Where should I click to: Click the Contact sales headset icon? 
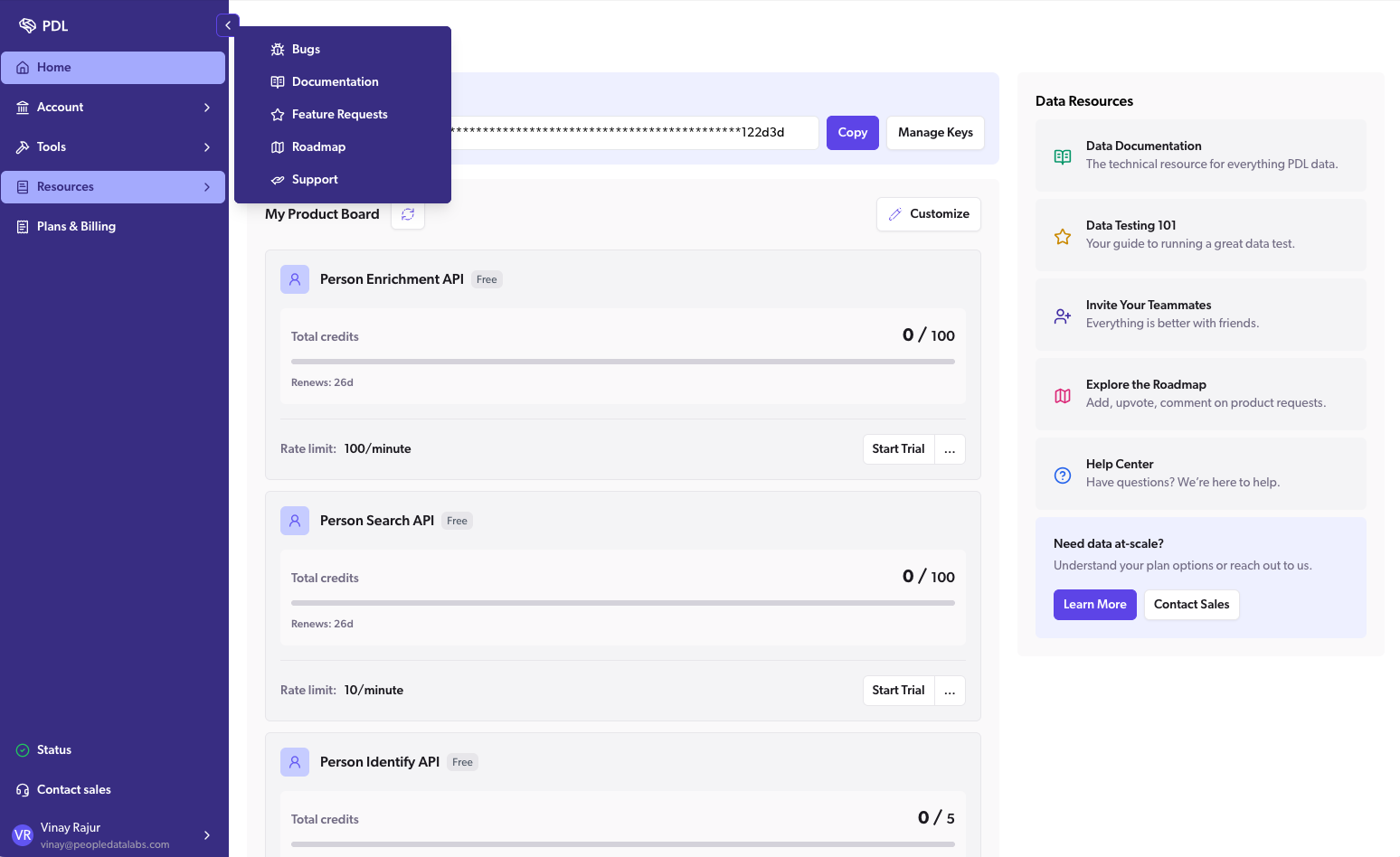[x=23, y=790]
